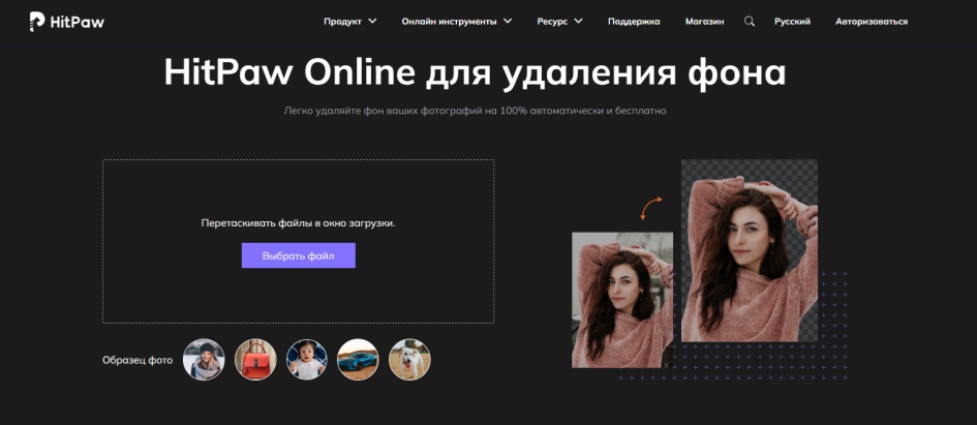The image size is (977, 425).
Task: Expand the Ресурс dropdown chevron
Action: (x=578, y=21)
